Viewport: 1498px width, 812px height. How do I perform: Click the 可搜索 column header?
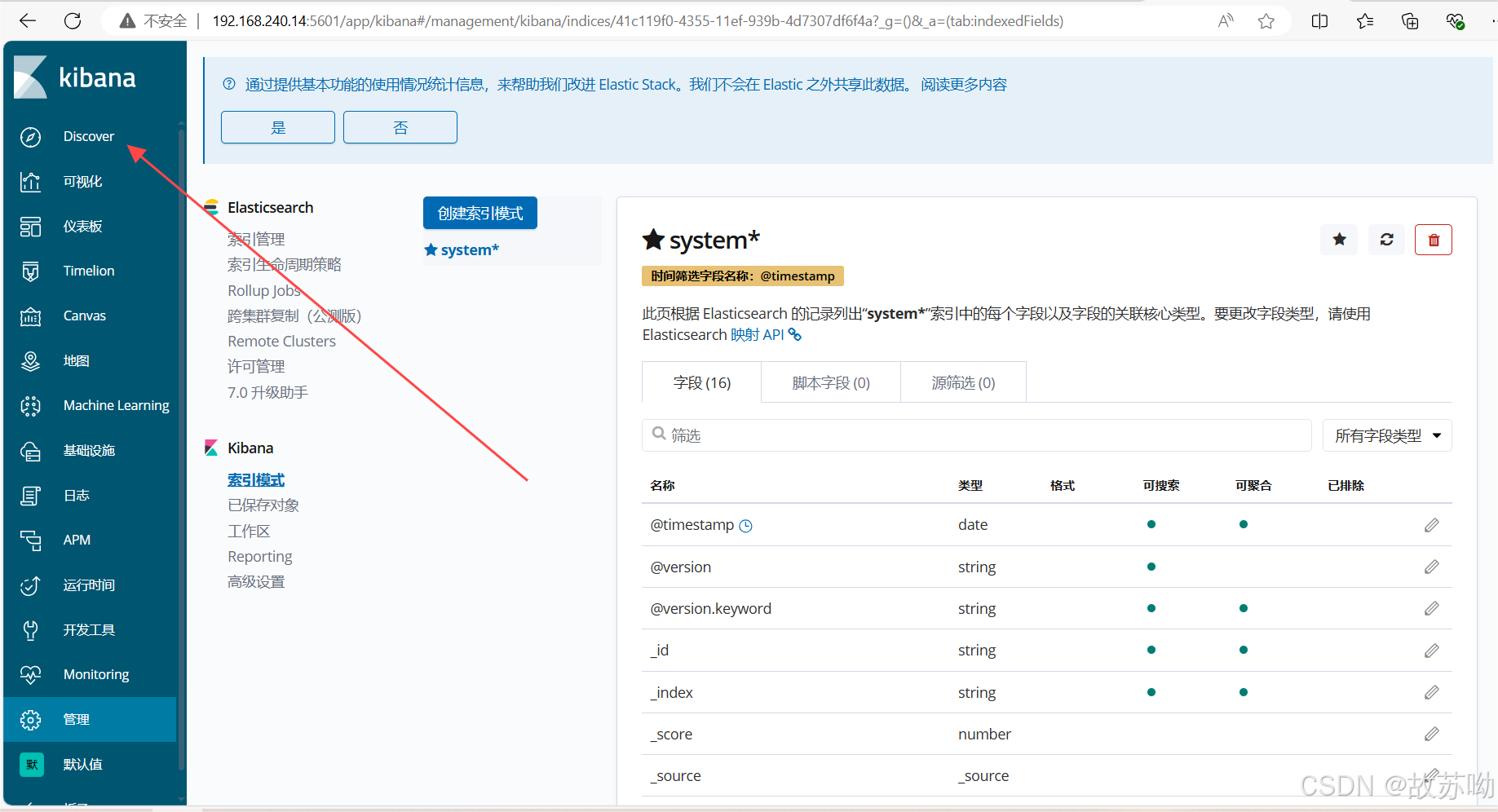click(x=1161, y=485)
